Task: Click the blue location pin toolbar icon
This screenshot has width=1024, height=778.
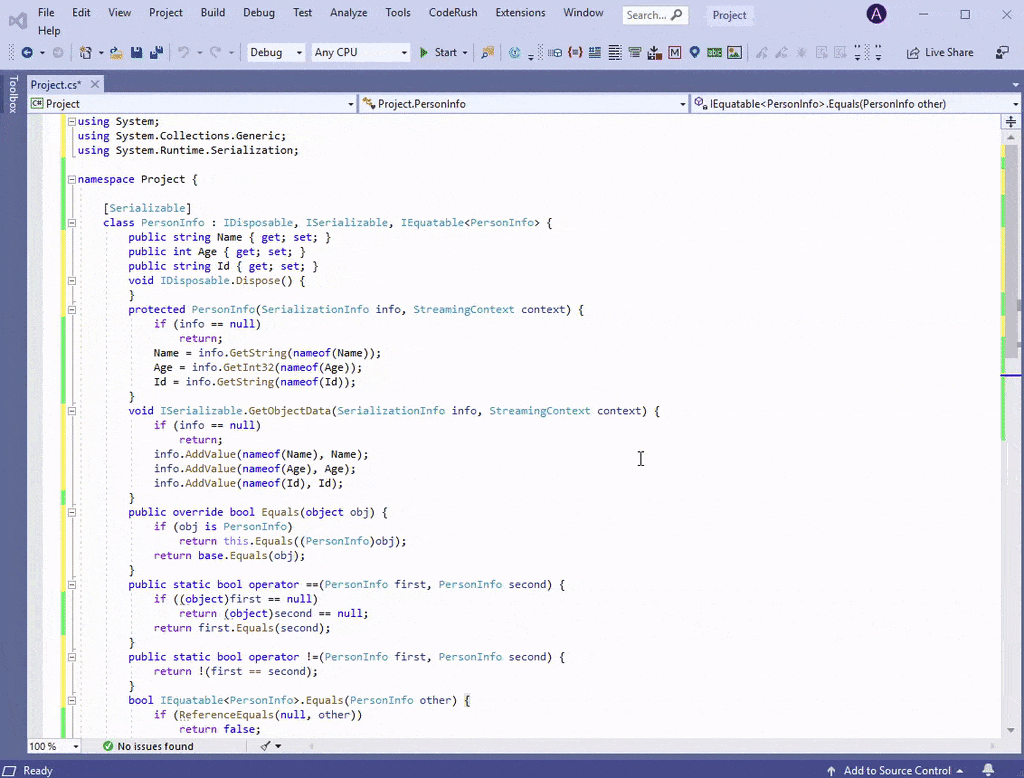Action: (695, 53)
